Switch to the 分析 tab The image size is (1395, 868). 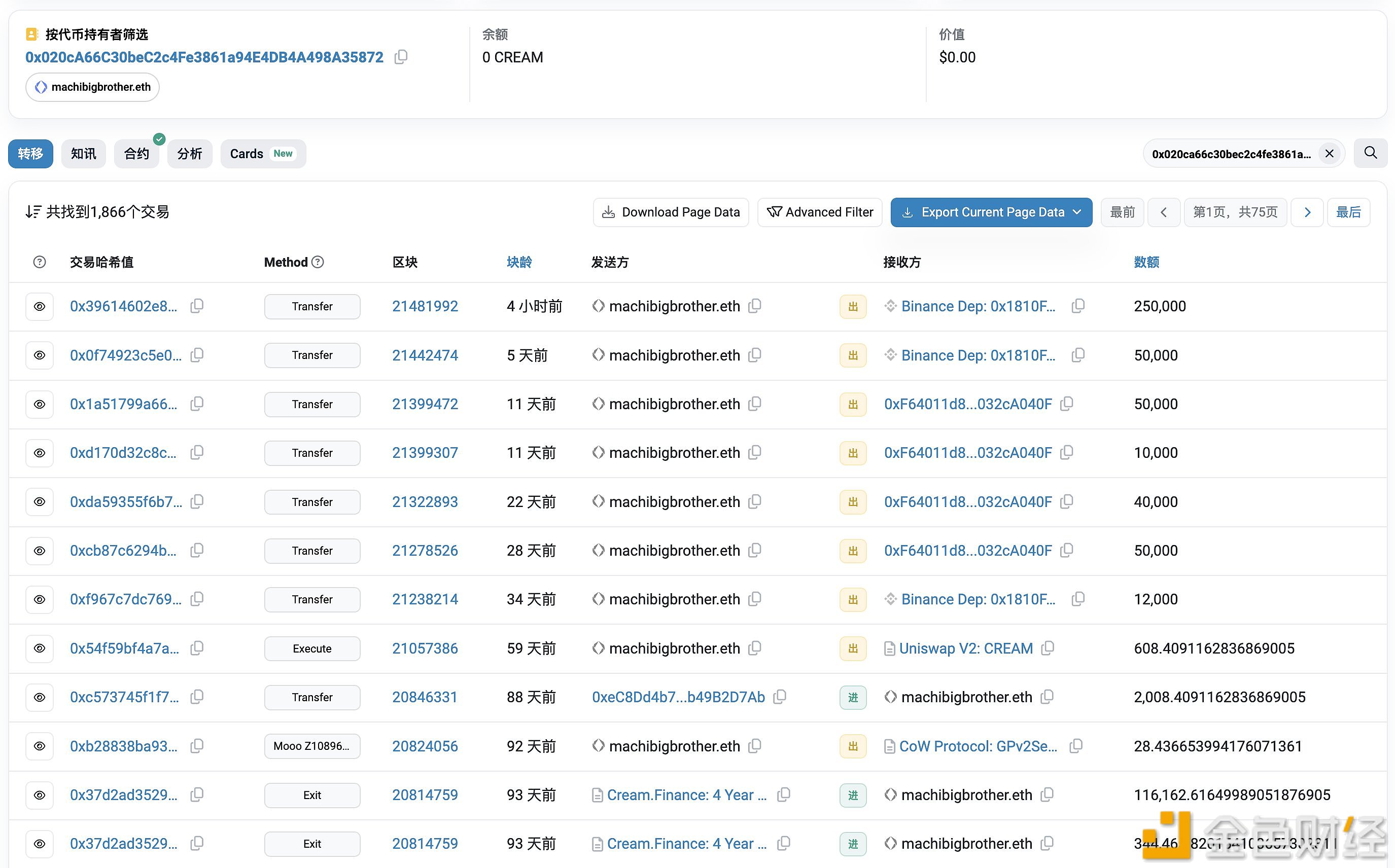pyautogui.click(x=190, y=154)
